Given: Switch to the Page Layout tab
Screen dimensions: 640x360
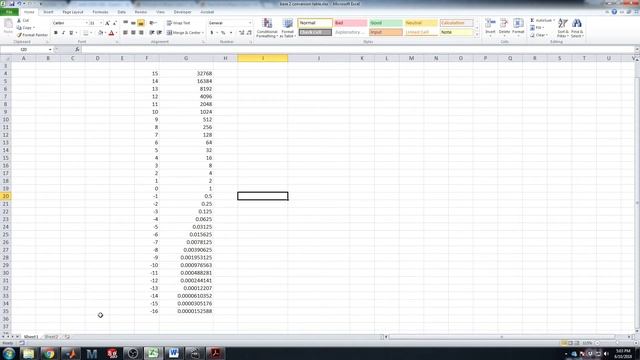Looking at the screenshot, I should coord(73,12).
